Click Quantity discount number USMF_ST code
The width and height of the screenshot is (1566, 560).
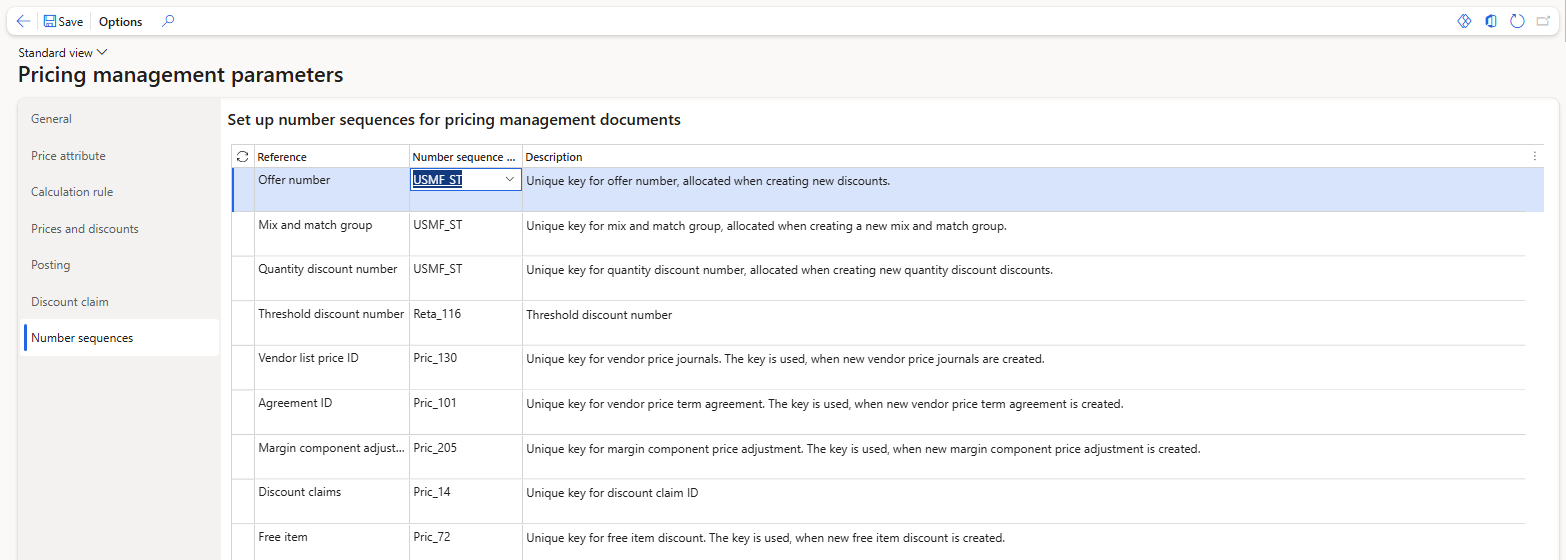click(437, 270)
